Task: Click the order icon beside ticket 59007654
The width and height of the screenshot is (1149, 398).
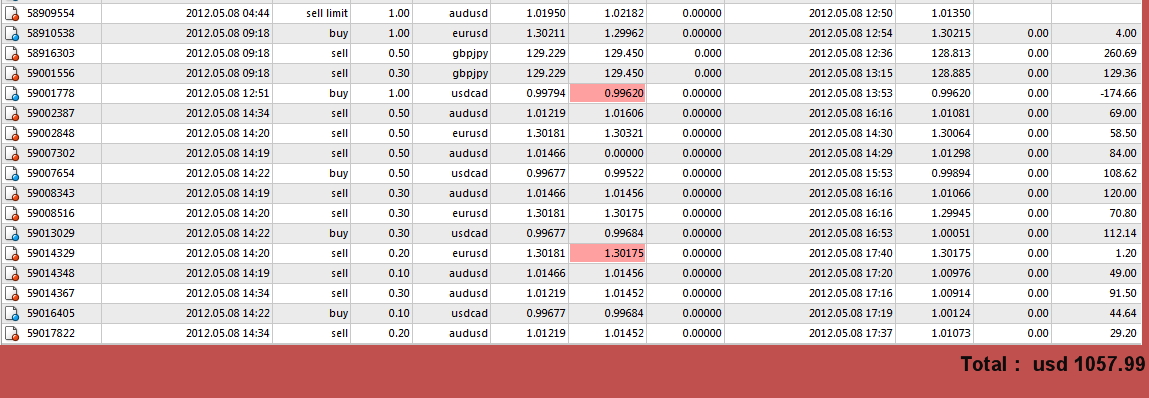Action: point(12,173)
